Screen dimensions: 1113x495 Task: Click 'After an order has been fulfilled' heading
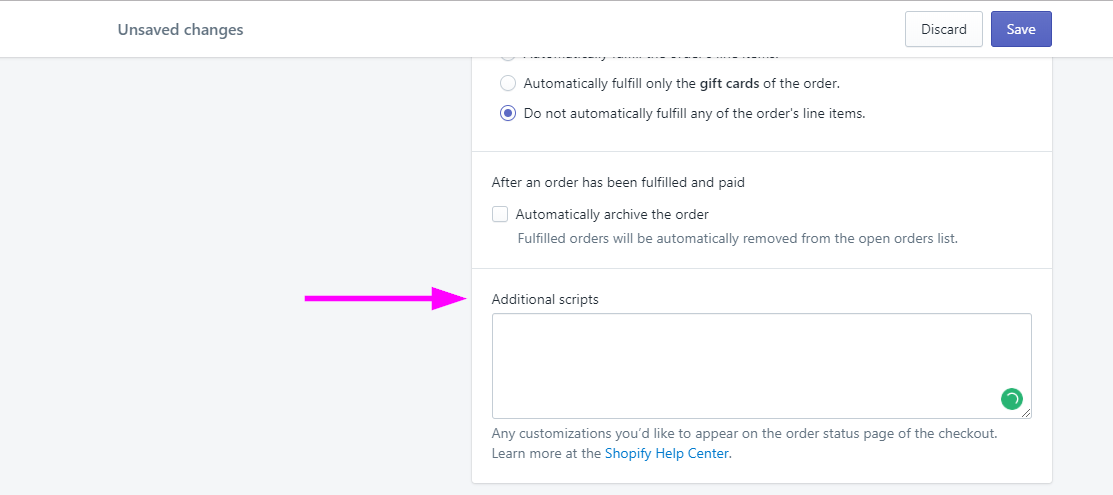click(618, 183)
